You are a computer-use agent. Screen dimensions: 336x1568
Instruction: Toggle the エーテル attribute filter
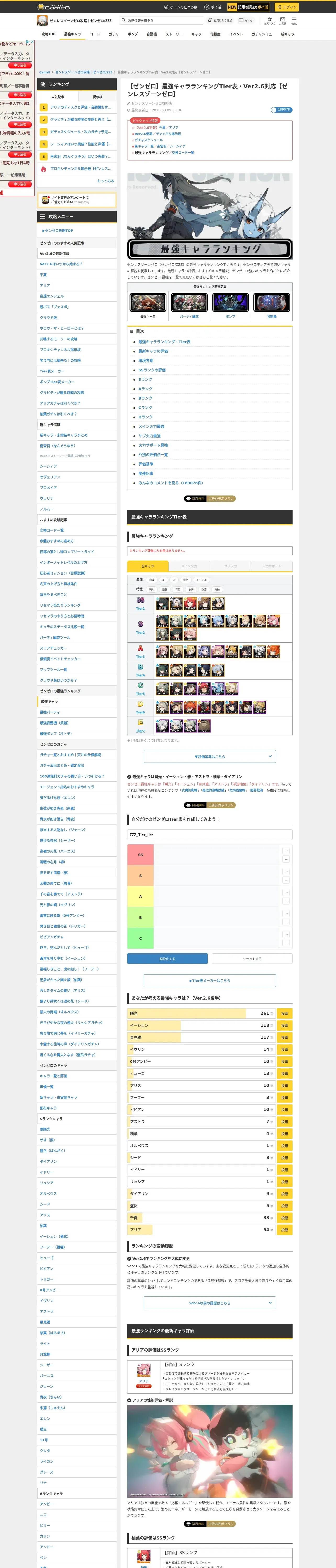tap(201, 580)
